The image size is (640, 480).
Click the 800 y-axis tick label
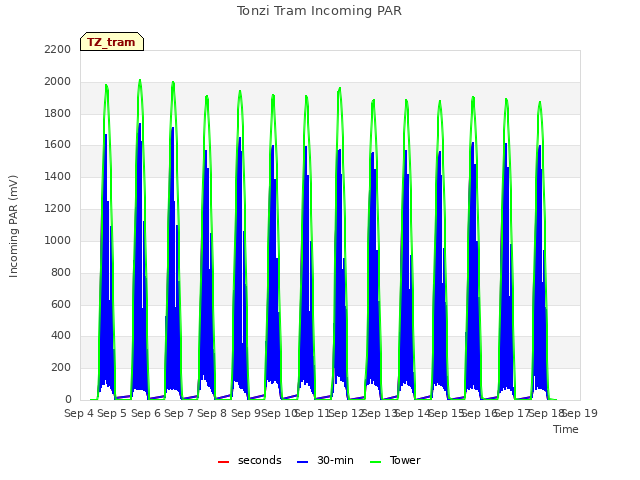pos(61,272)
